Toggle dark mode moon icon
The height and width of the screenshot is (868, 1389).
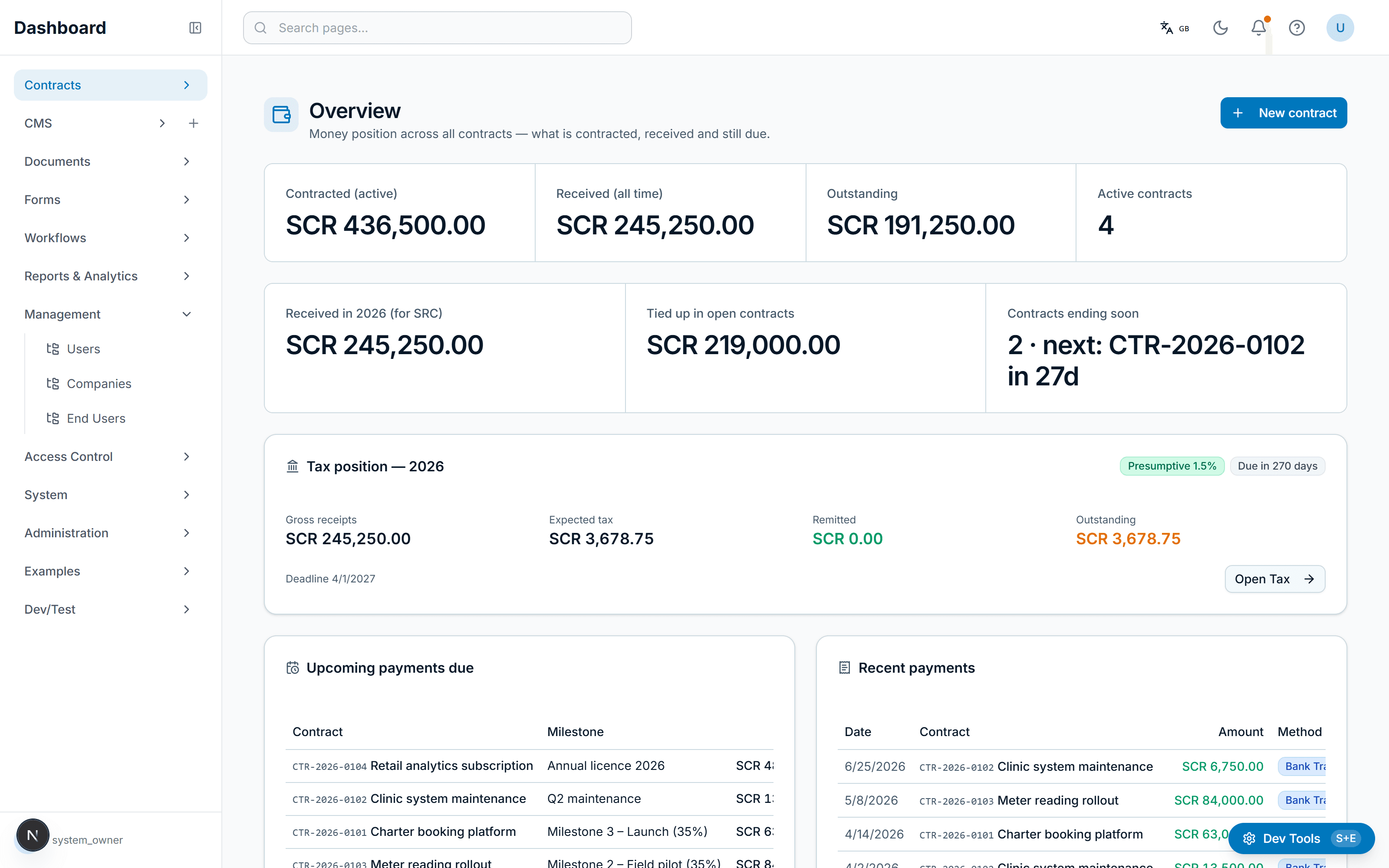(x=1220, y=27)
